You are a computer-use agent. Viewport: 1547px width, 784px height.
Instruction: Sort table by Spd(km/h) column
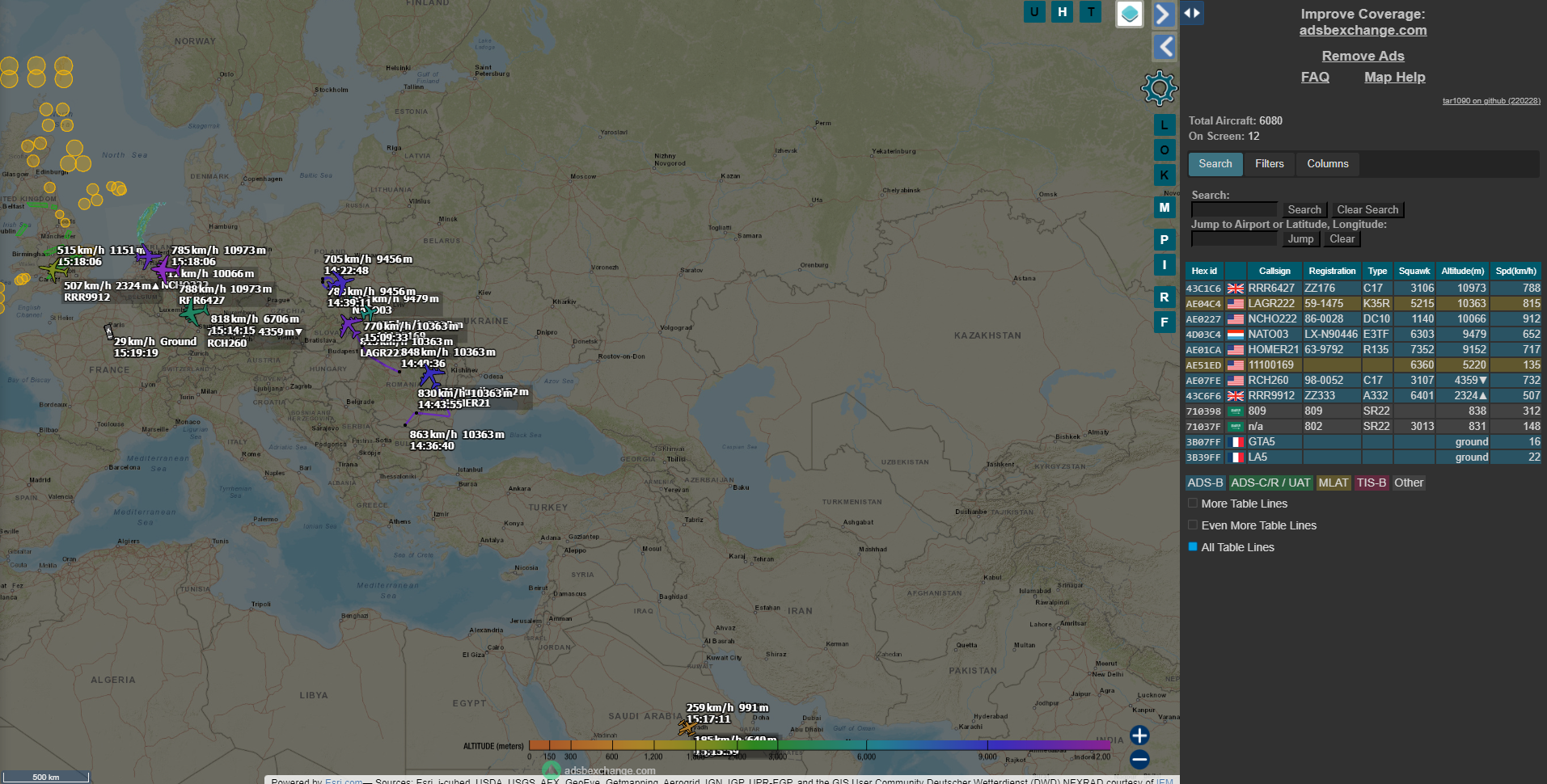1515,271
